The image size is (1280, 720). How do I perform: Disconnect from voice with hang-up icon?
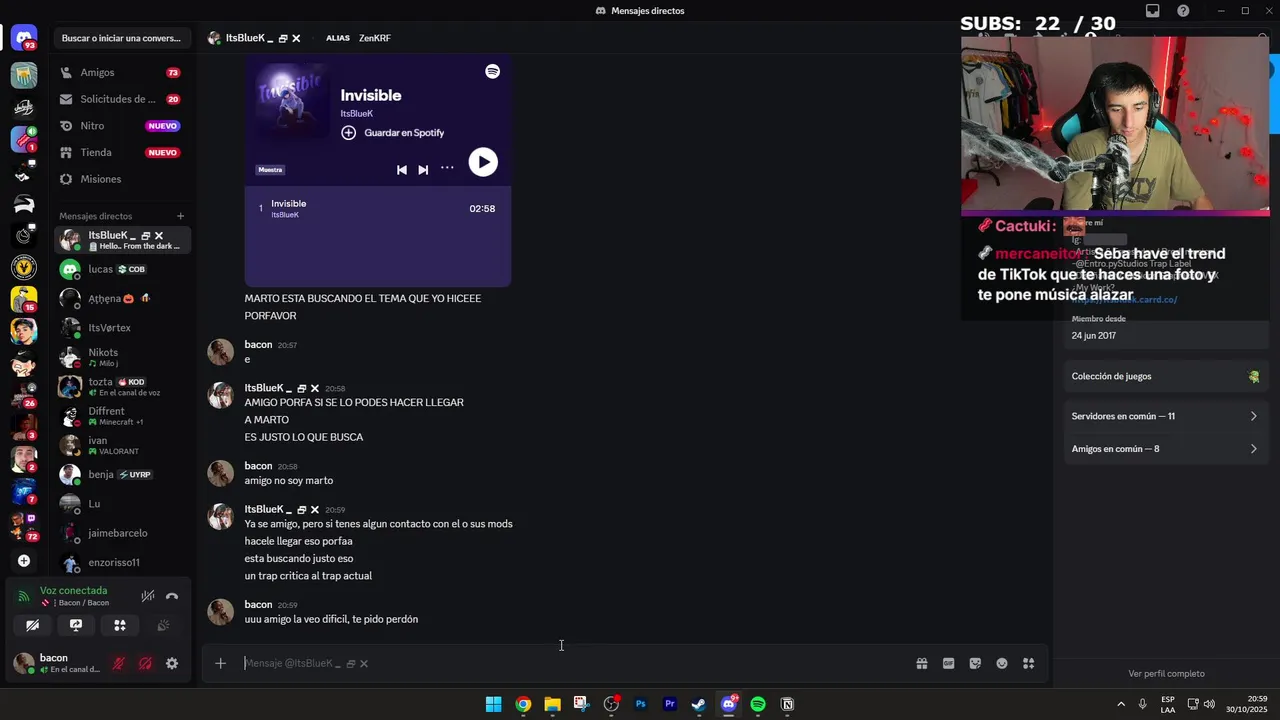[172, 596]
